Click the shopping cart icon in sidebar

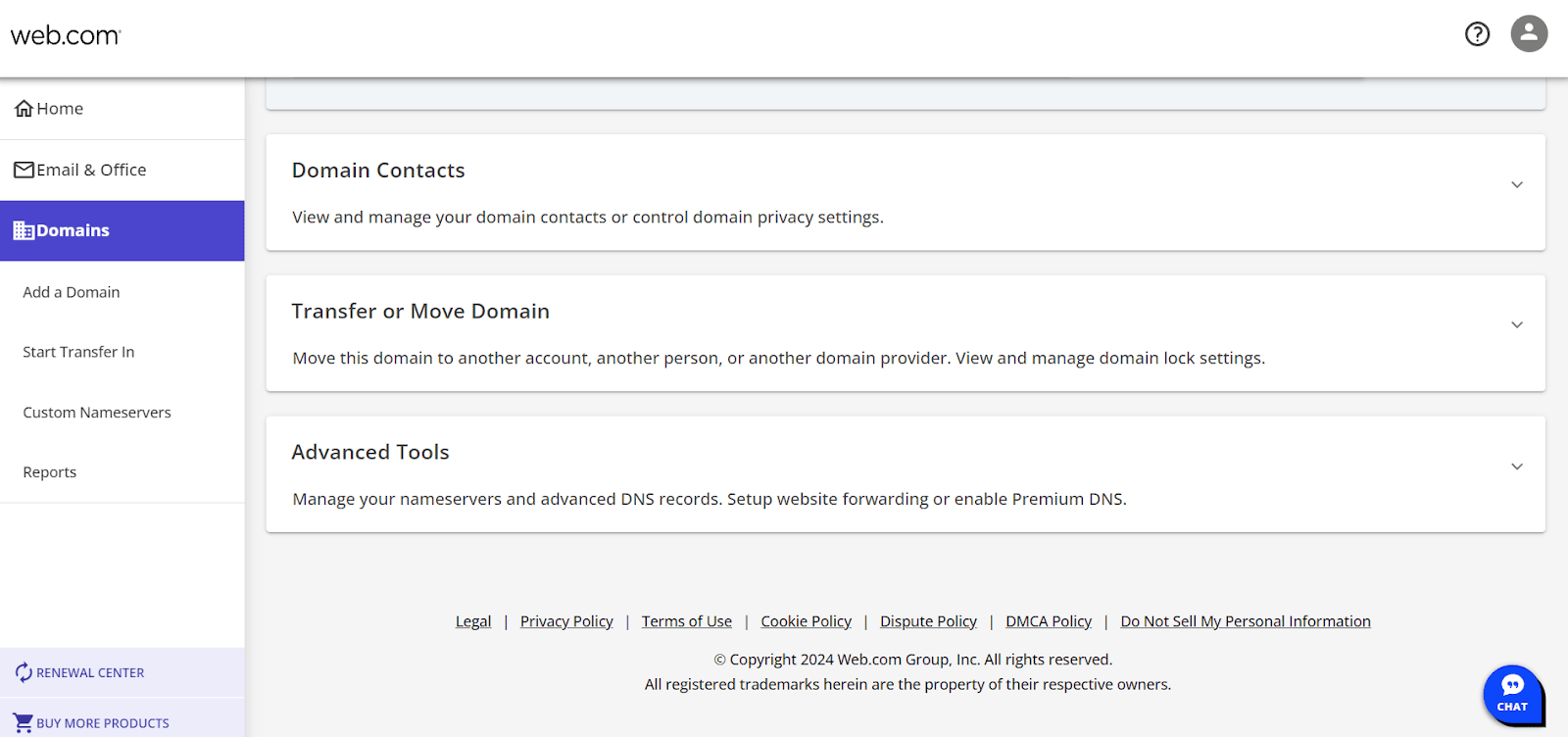point(24,722)
